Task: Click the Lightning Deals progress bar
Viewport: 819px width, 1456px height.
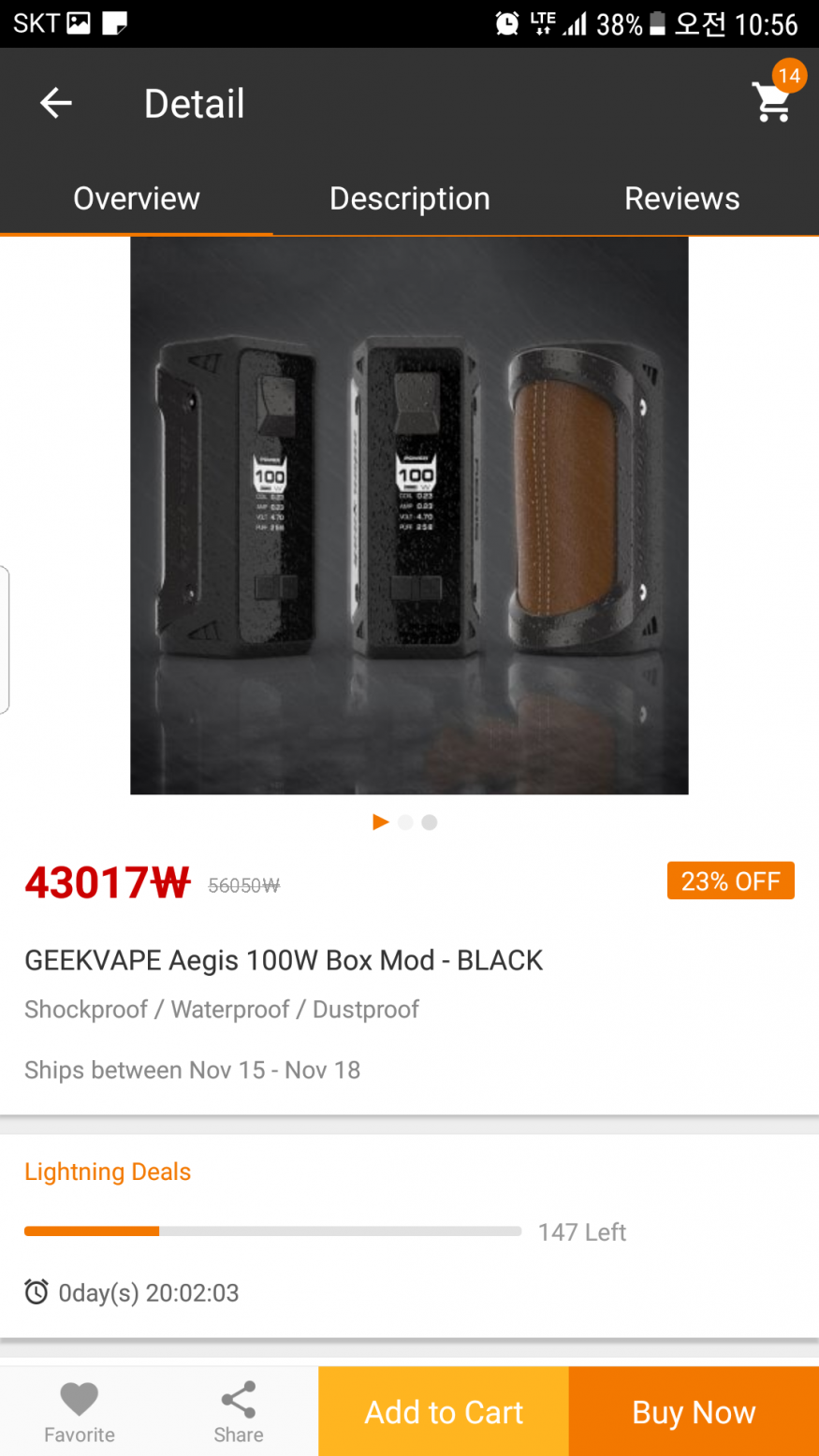Action: click(272, 1231)
